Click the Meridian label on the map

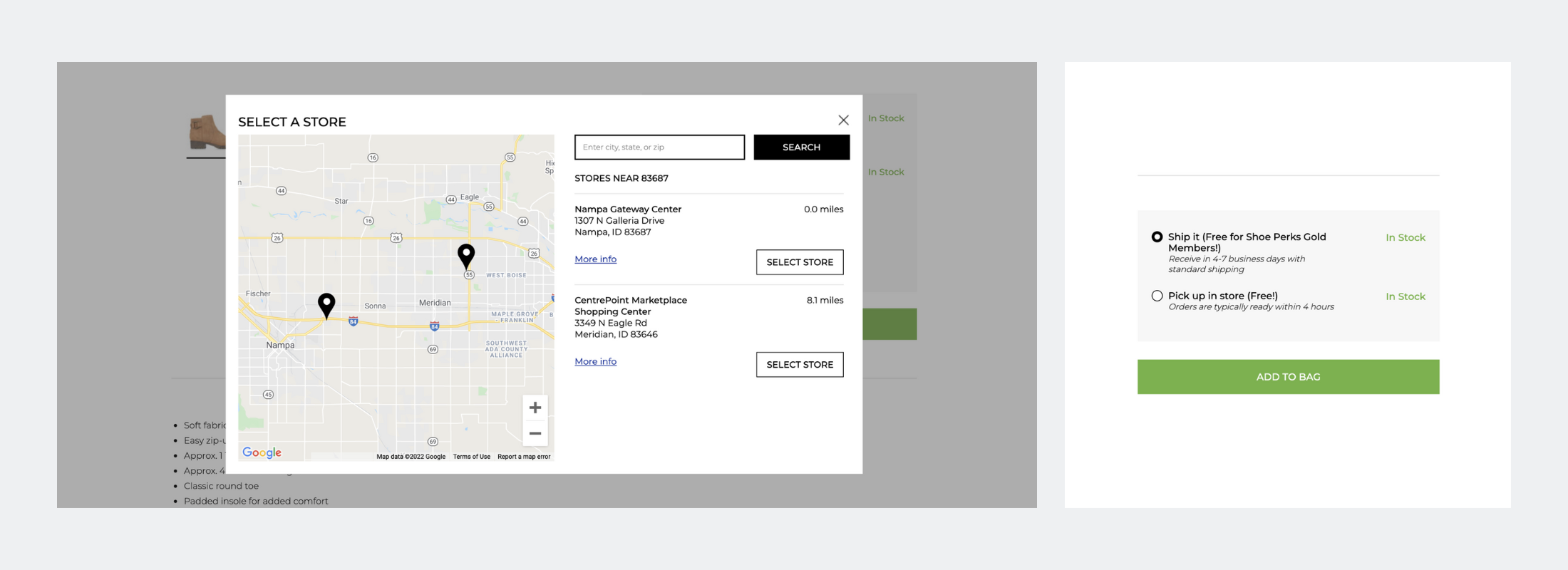point(435,303)
